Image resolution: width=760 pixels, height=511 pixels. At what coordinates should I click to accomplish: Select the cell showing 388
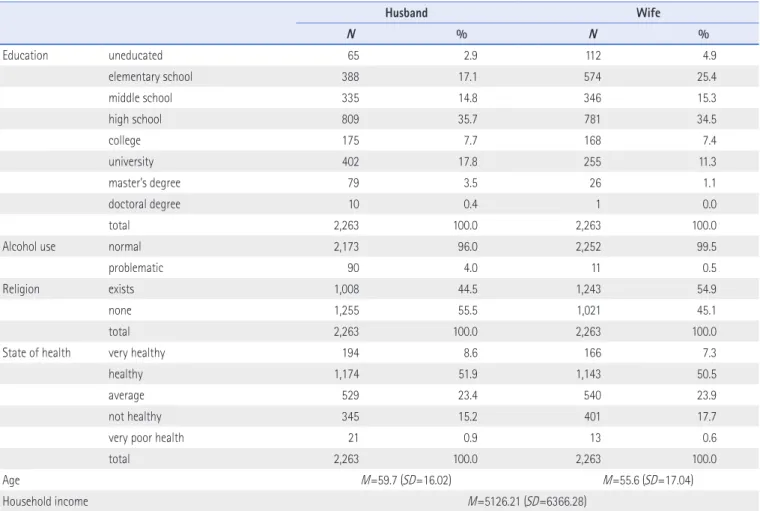350,77
